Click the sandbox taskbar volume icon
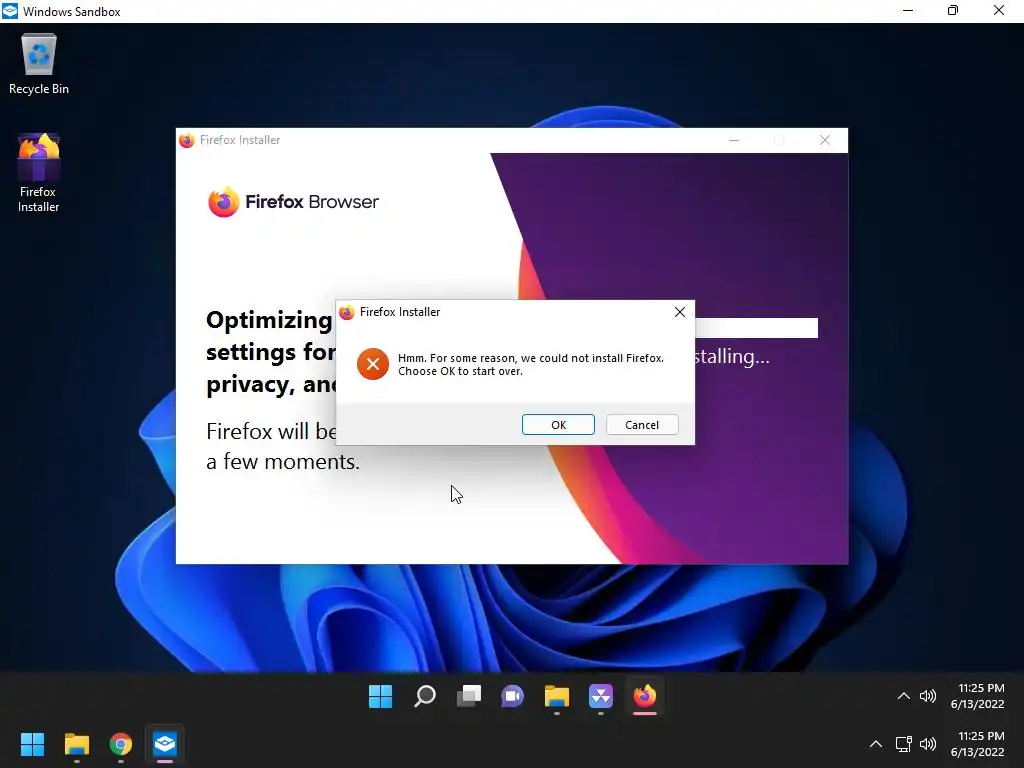Screen dimensions: 1024x768 928,696
